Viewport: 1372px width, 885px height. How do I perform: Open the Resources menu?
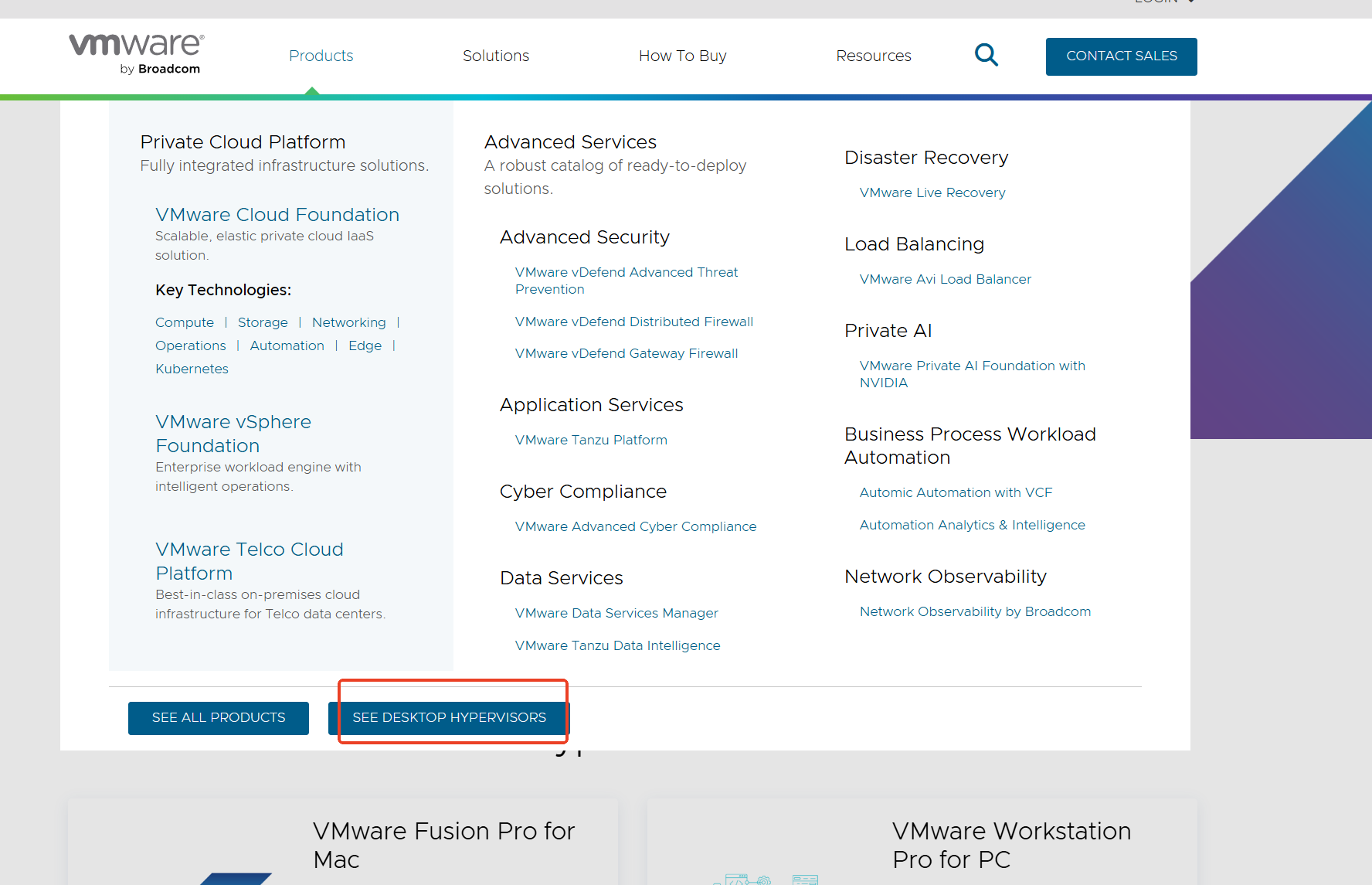click(874, 56)
